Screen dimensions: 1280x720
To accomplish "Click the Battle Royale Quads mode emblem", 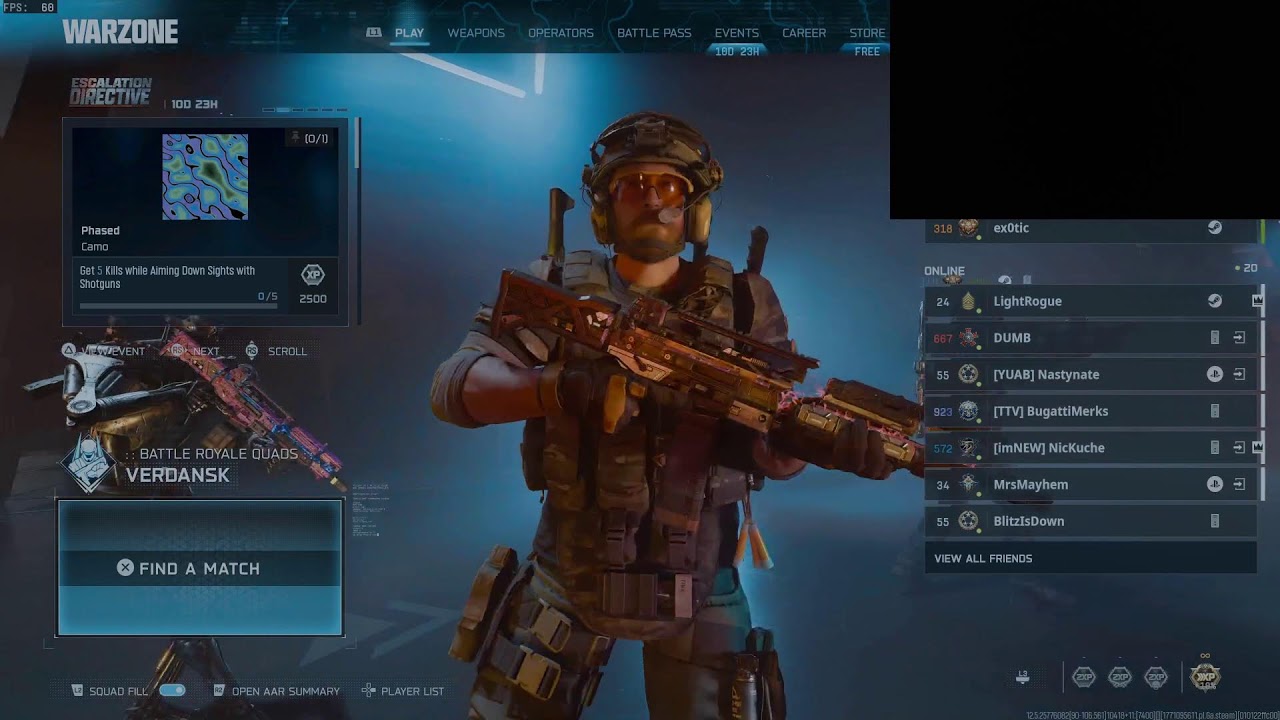I will (x=89, y=464).
